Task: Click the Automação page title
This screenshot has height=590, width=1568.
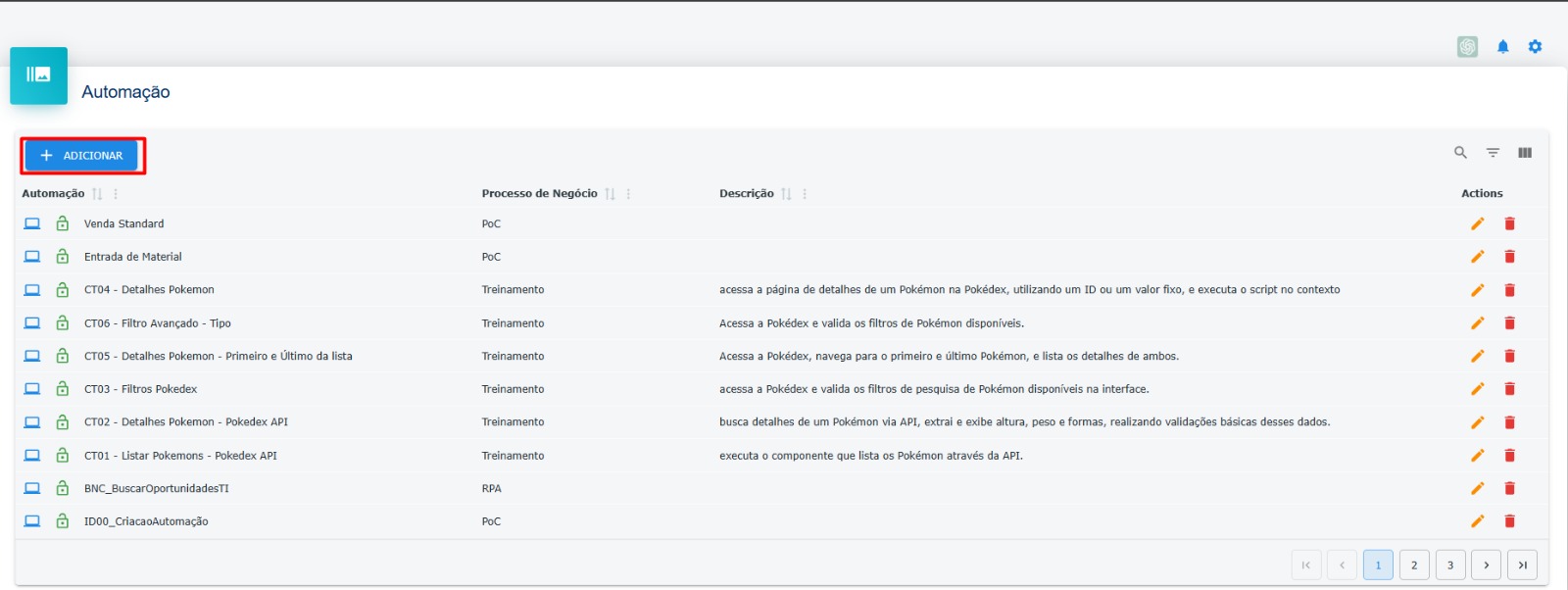Action: [125, 92]
